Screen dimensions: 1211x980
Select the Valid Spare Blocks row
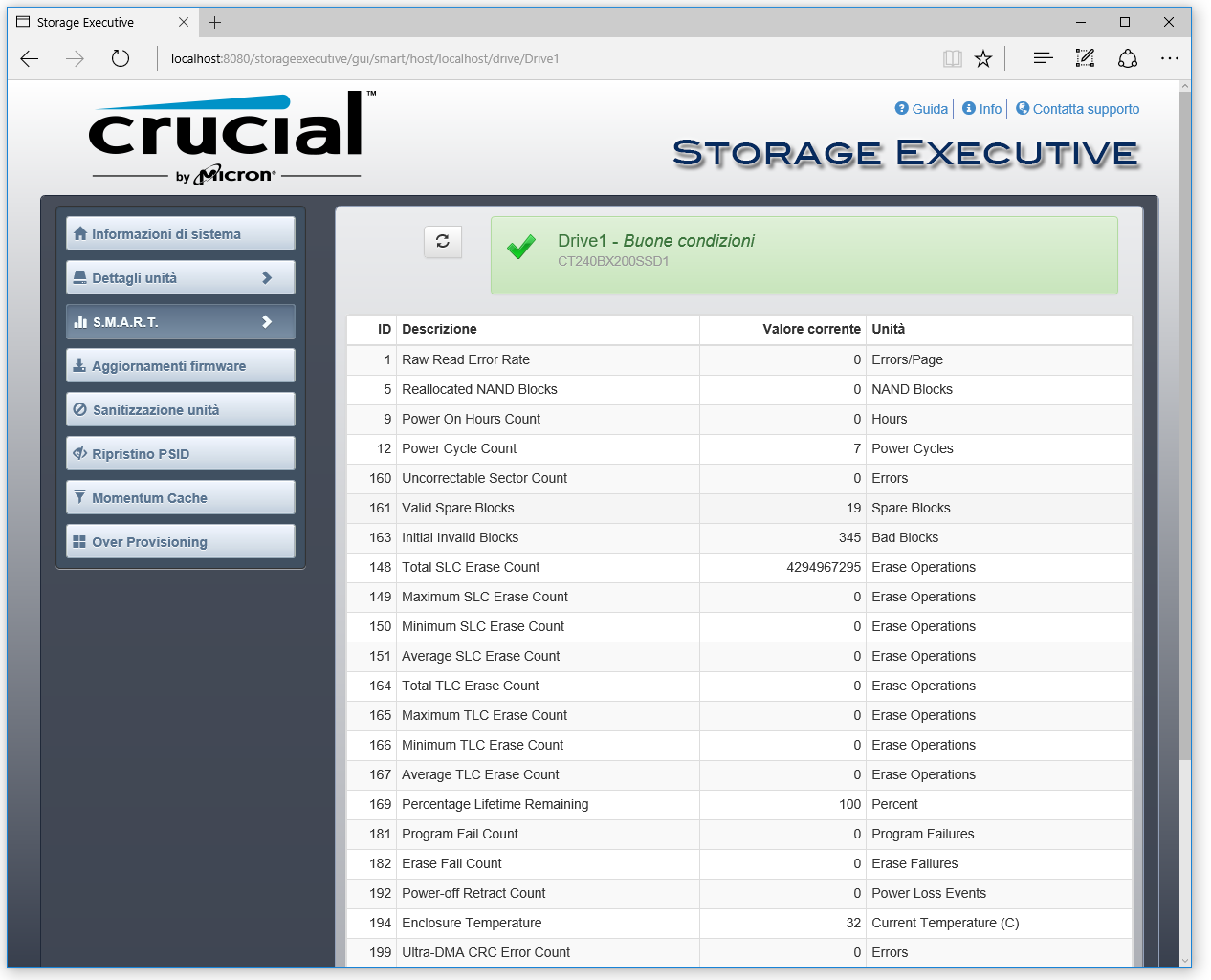[x=739, y=508]
